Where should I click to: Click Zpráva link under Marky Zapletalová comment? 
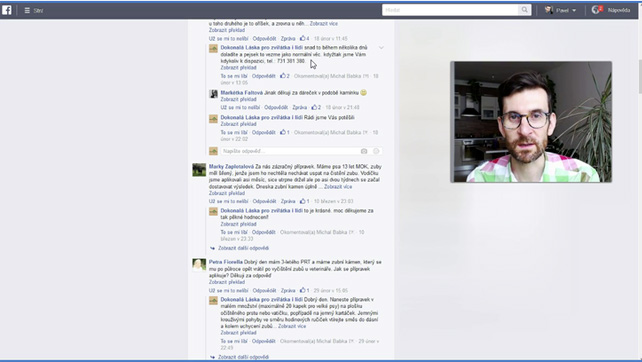click(288, 201)
